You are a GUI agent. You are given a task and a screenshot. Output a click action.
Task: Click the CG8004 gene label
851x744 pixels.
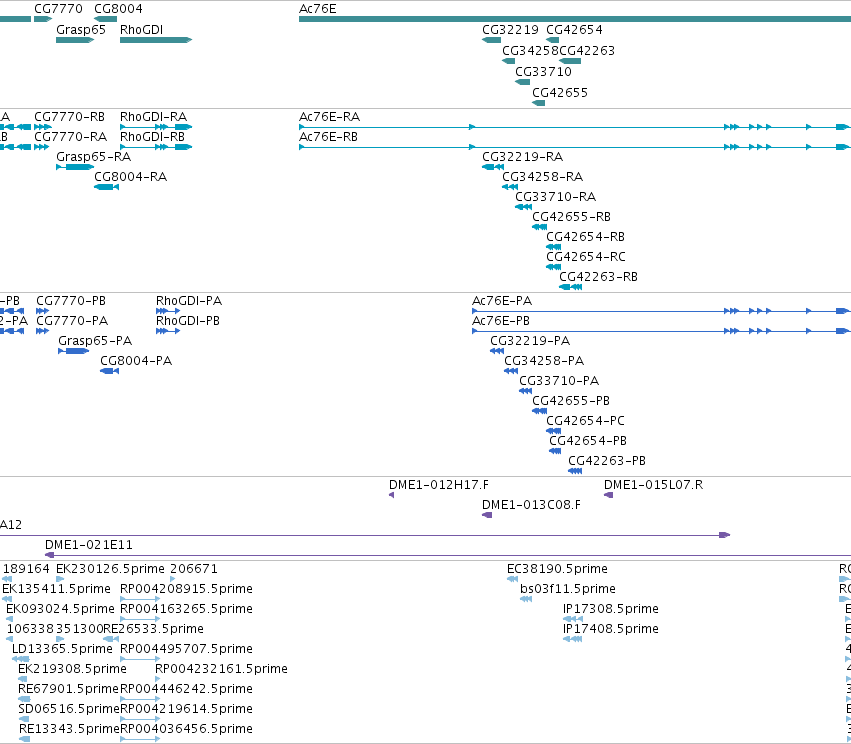pos(118,9)
